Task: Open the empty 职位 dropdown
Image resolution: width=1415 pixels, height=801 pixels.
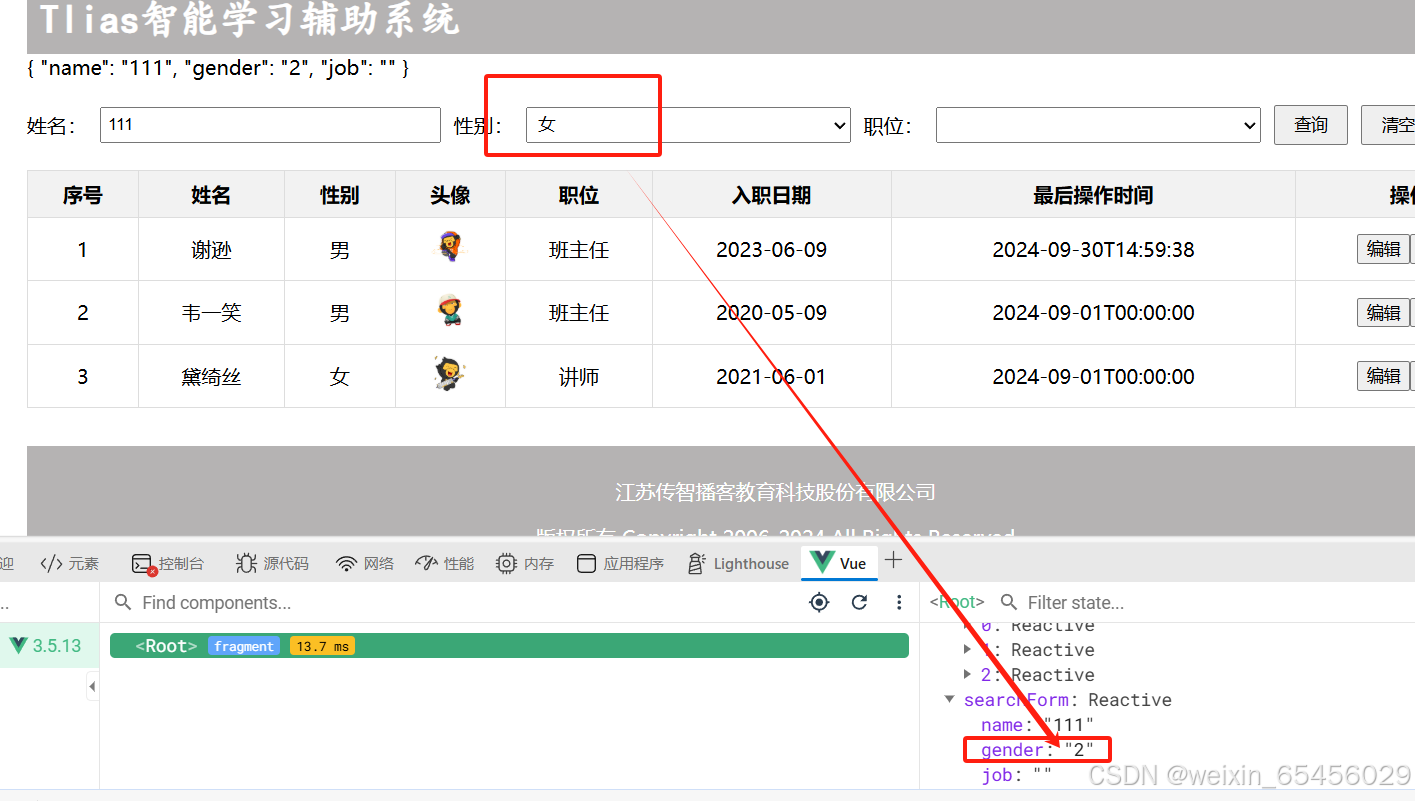Action: pos(1098,125)
